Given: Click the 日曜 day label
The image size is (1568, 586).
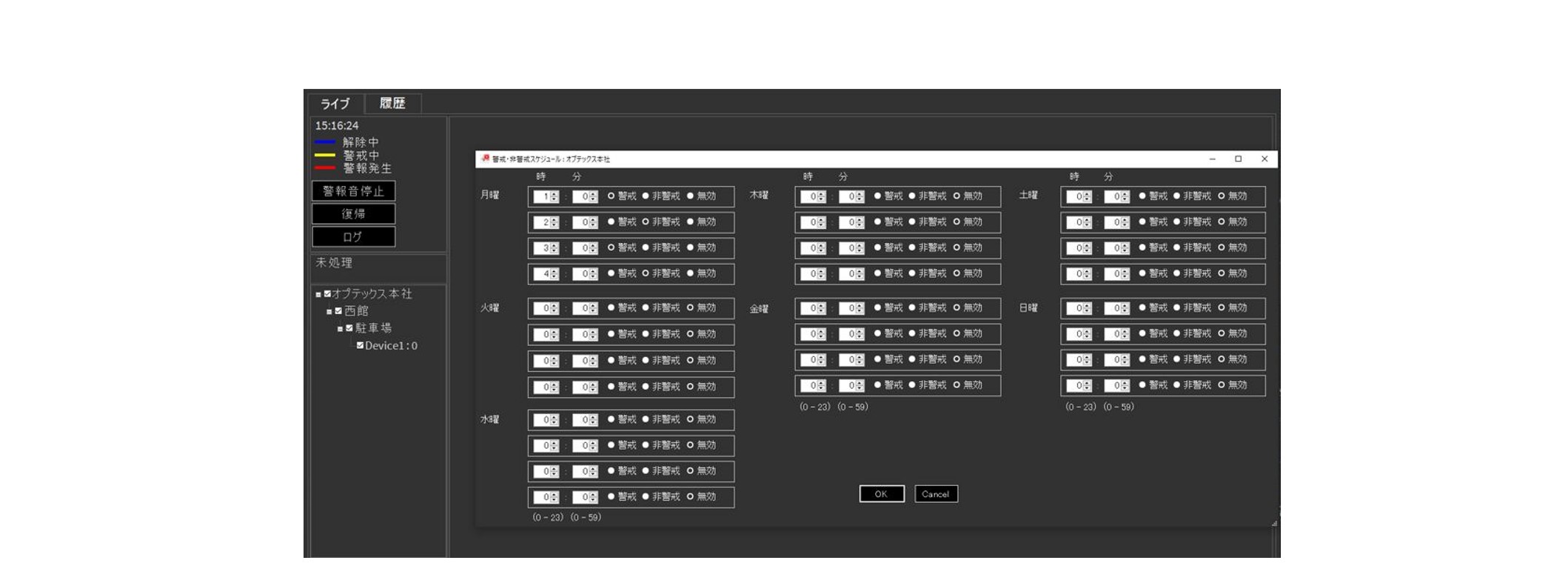Looking at the screenshot, I should coord(1028,307).
